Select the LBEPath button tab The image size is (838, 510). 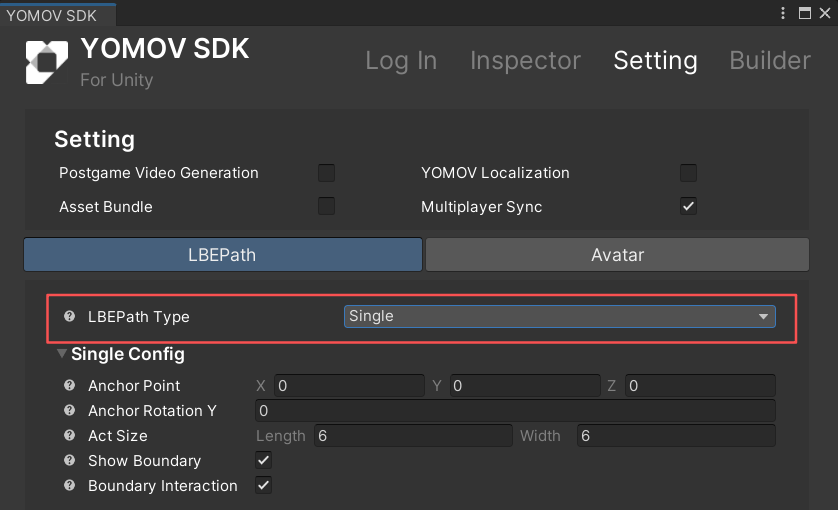[x=223, y=255]
